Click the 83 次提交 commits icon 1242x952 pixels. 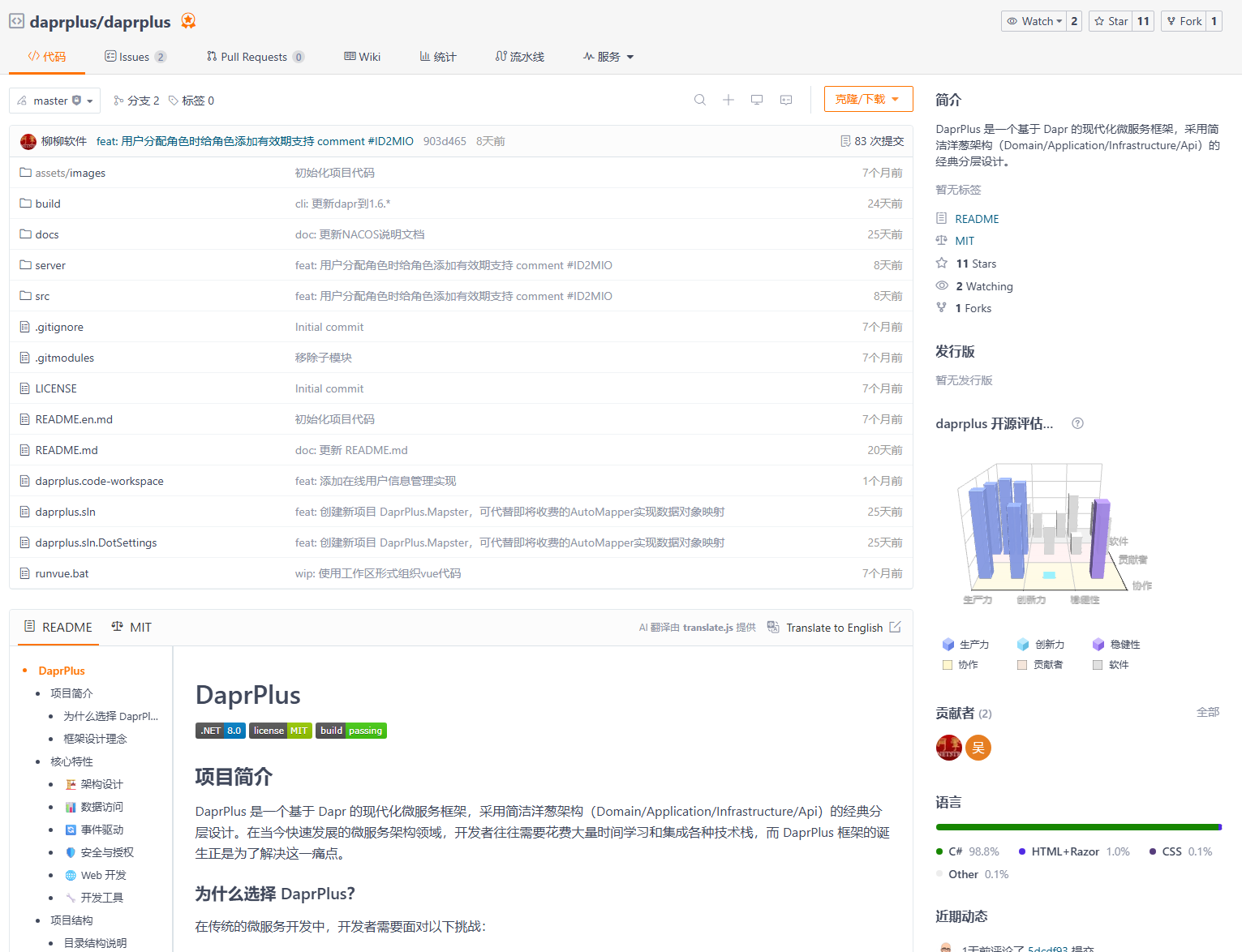pos(845,141)
